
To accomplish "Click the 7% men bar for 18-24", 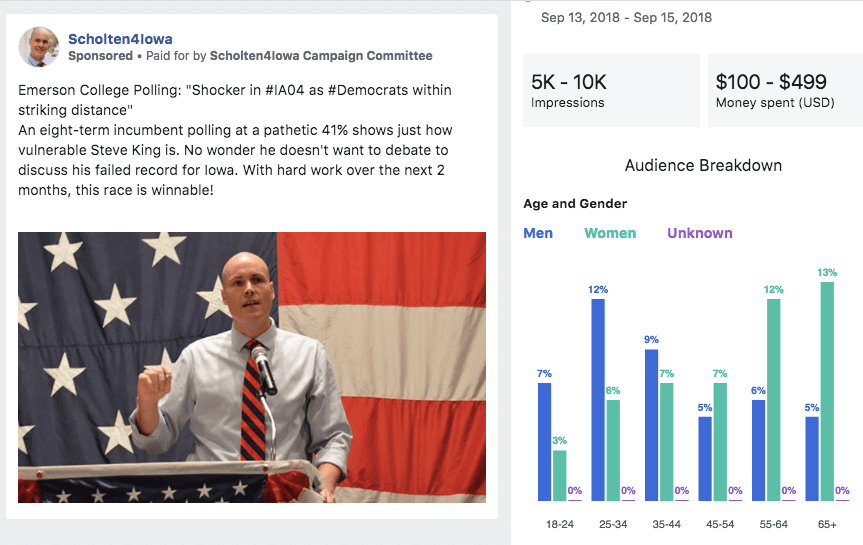I will 545,441.
